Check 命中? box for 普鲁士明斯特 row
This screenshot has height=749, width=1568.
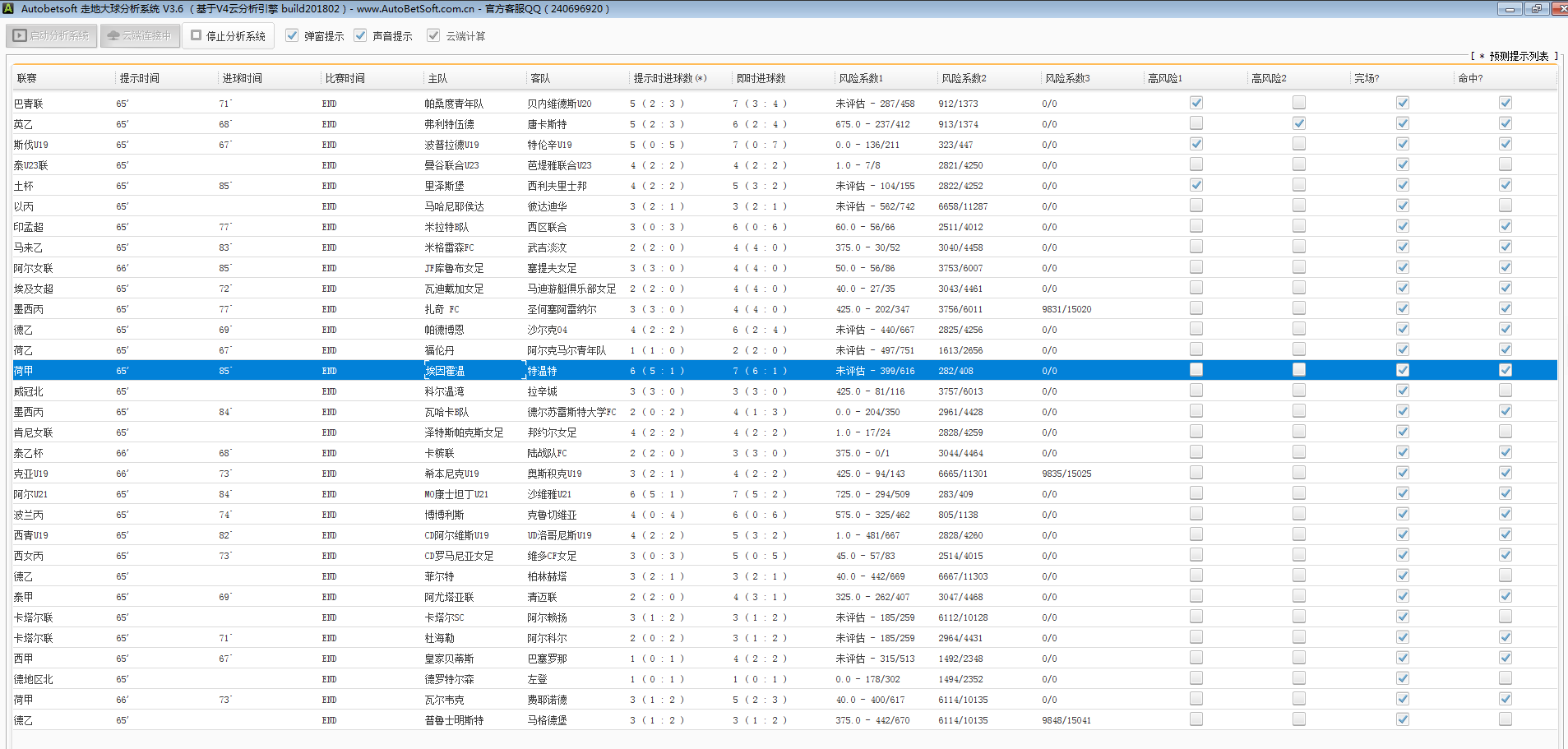point(1506,719)
